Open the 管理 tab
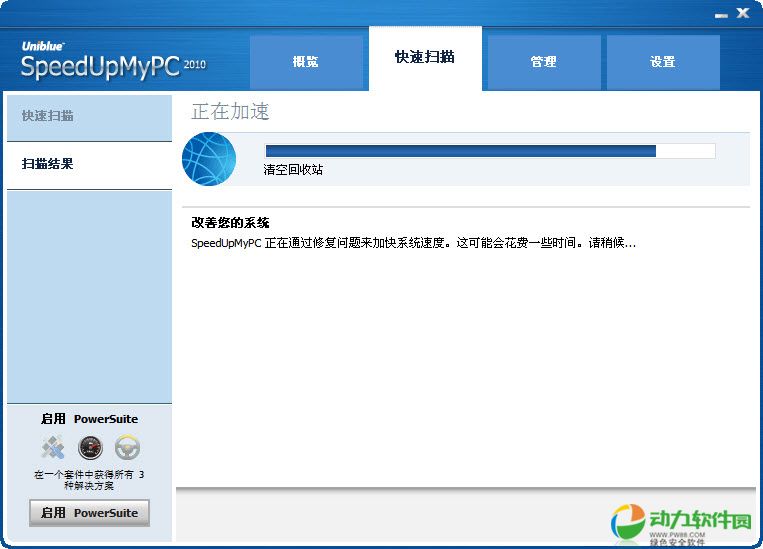The image size is (763, 549). pyautogui.click(x=544, y=62)
